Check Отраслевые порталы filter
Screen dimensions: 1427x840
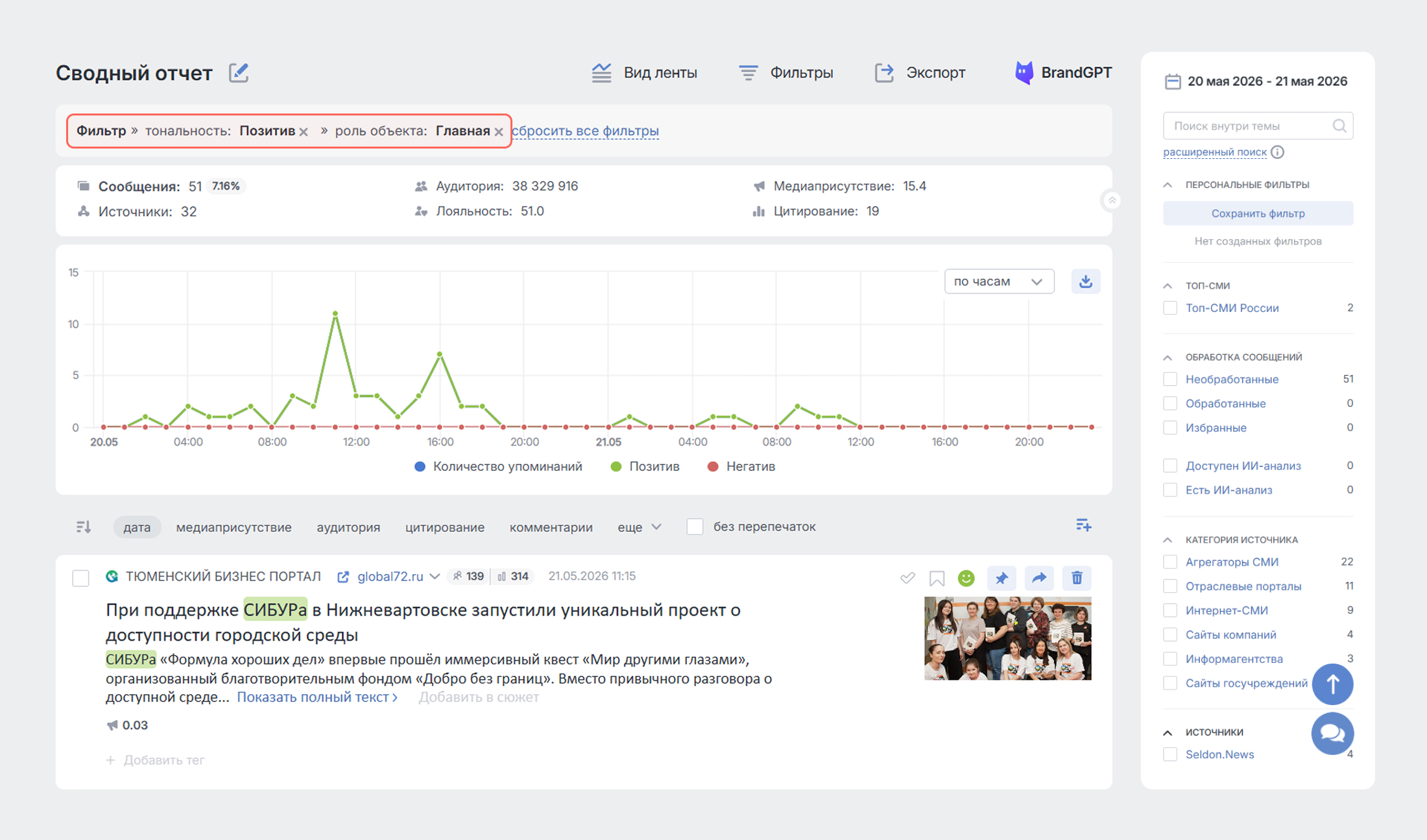[x=1170, y=586]
